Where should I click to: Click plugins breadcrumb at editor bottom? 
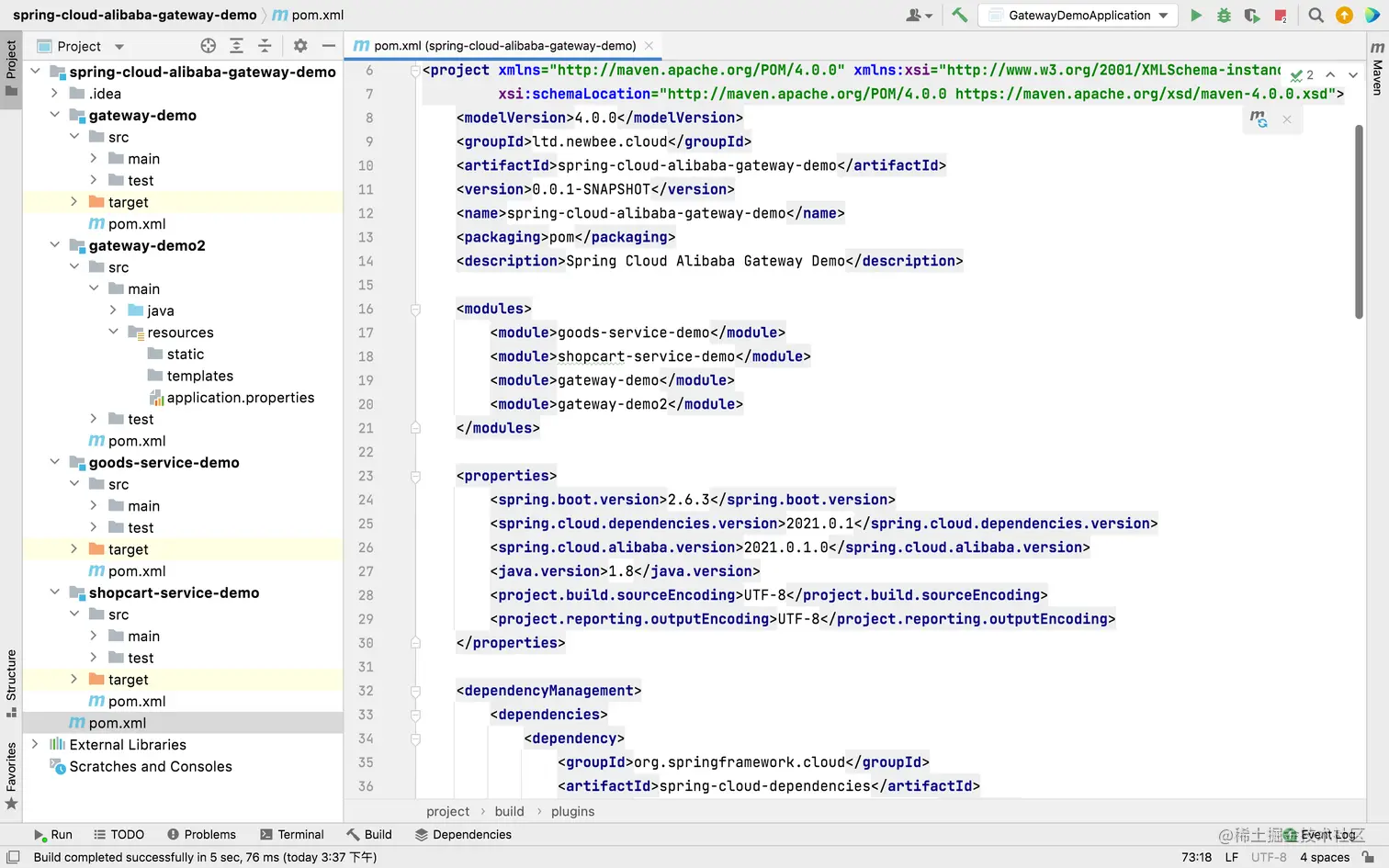[572, 812]
